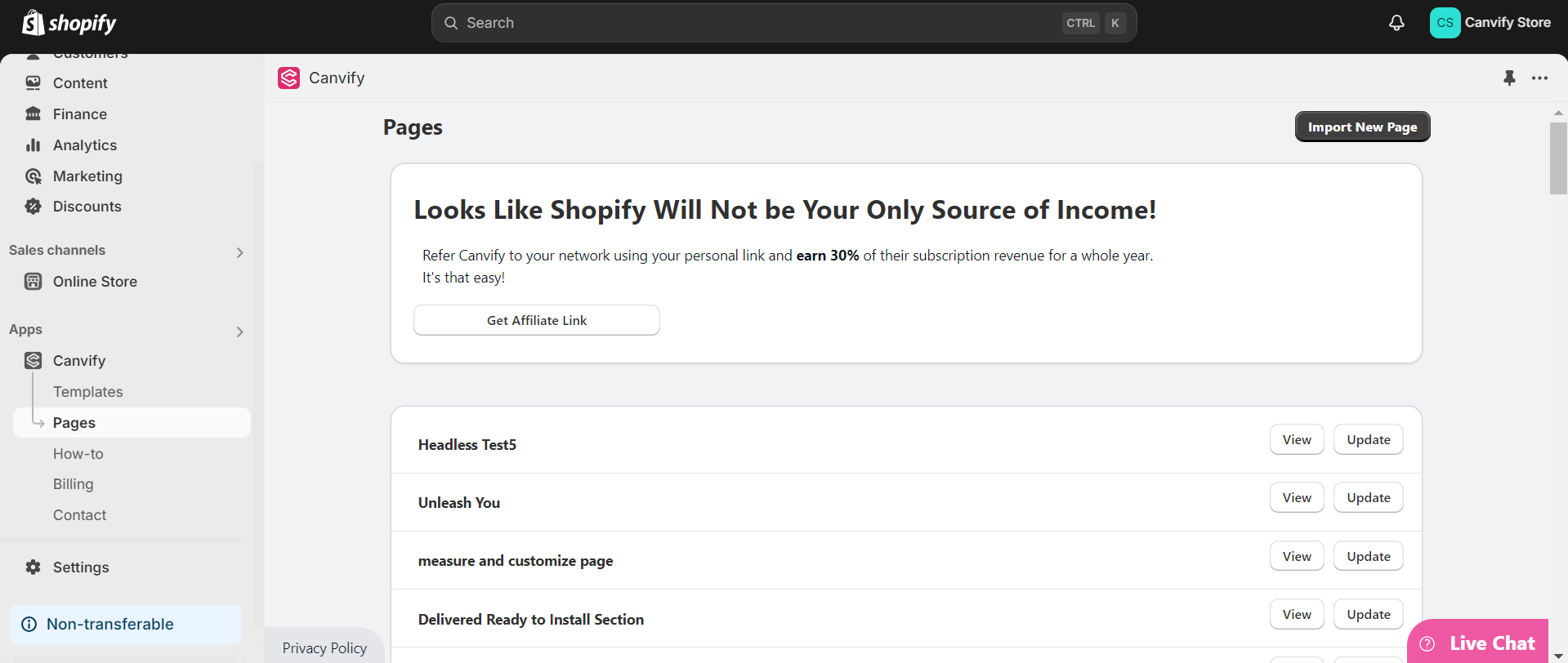Click the Non-transferable banner
1568x663 pixels.
pyautogui.click(x=125, y=625)
